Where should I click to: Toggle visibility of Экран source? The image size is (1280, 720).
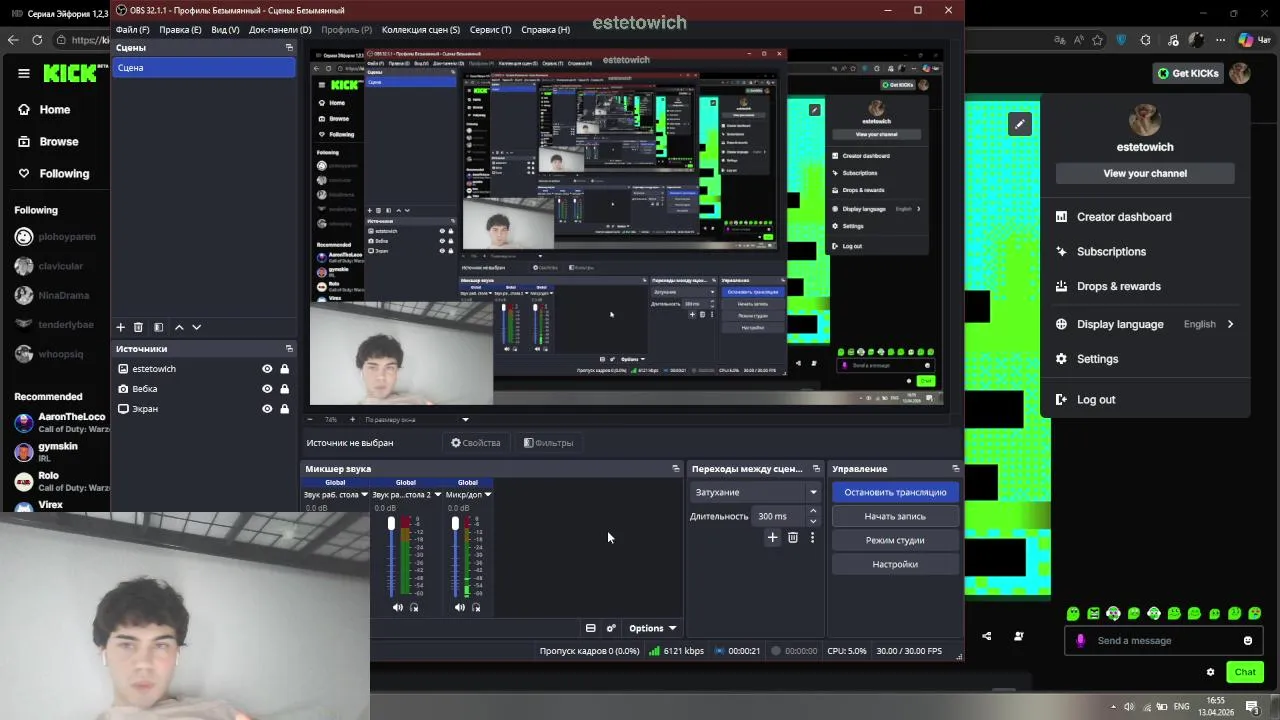(267, 409)
